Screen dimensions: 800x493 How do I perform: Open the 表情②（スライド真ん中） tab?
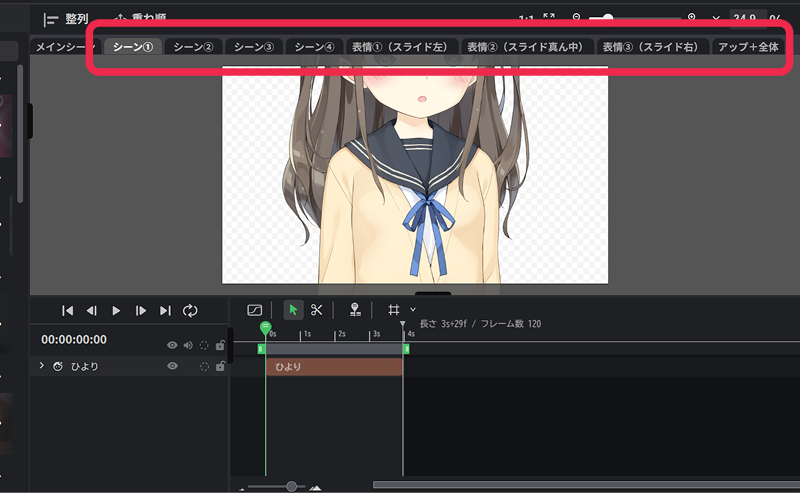[526, 47]
